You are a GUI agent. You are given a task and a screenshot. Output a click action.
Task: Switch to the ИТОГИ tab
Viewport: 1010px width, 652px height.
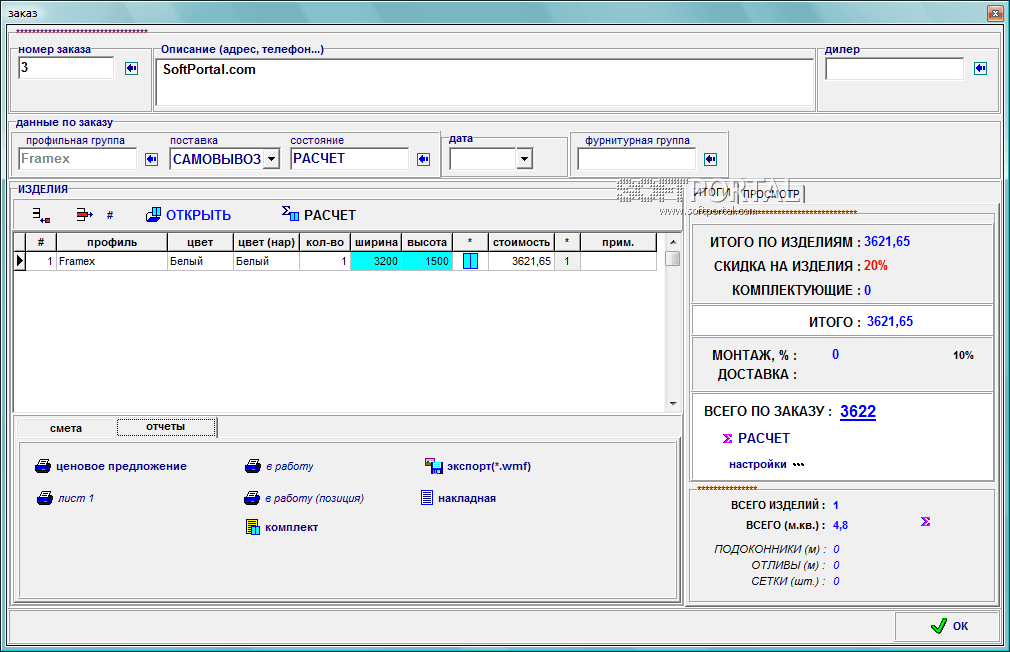[x=712, y=192]
